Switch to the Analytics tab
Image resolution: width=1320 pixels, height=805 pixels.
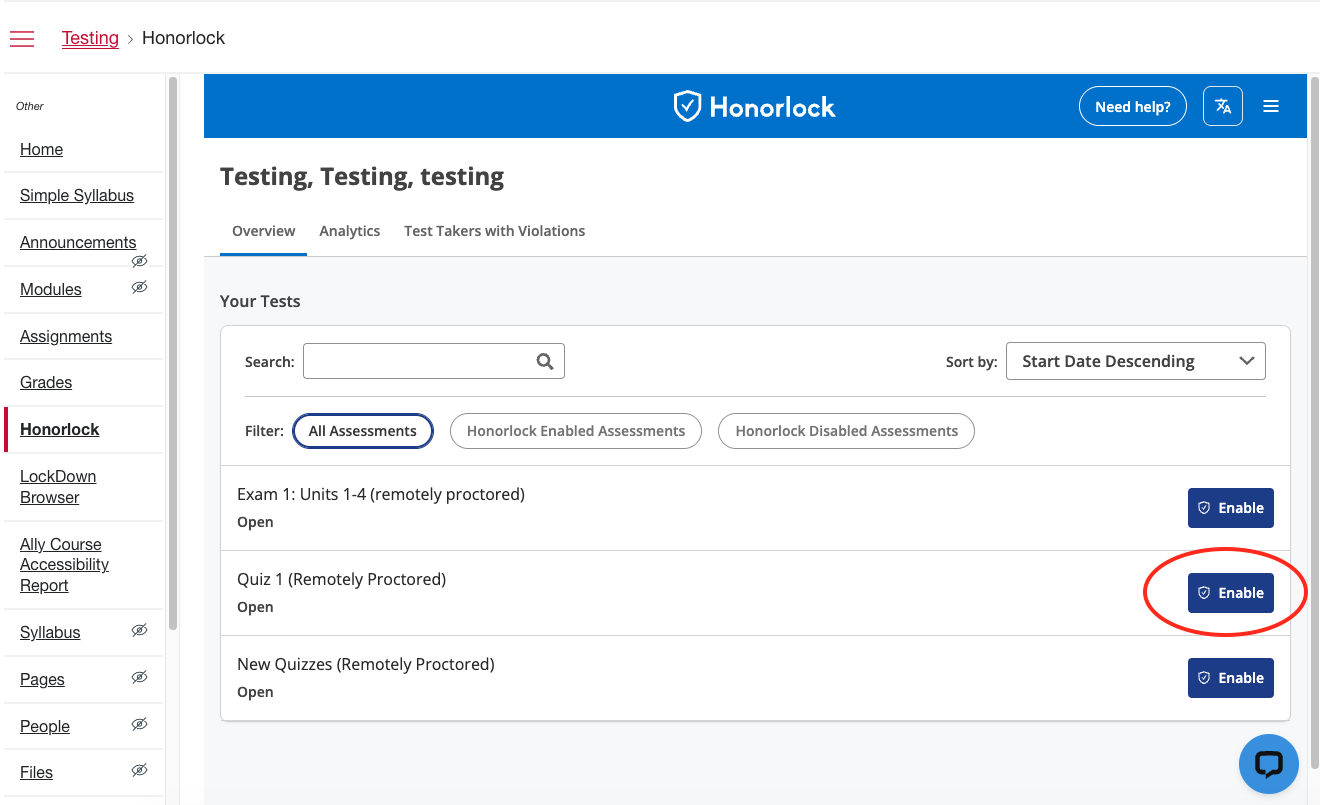pos(350,231)
